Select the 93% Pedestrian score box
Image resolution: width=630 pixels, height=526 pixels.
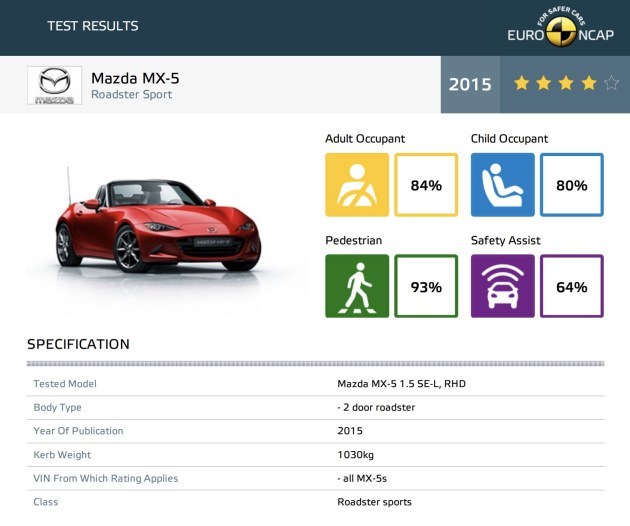click(426, 286)
